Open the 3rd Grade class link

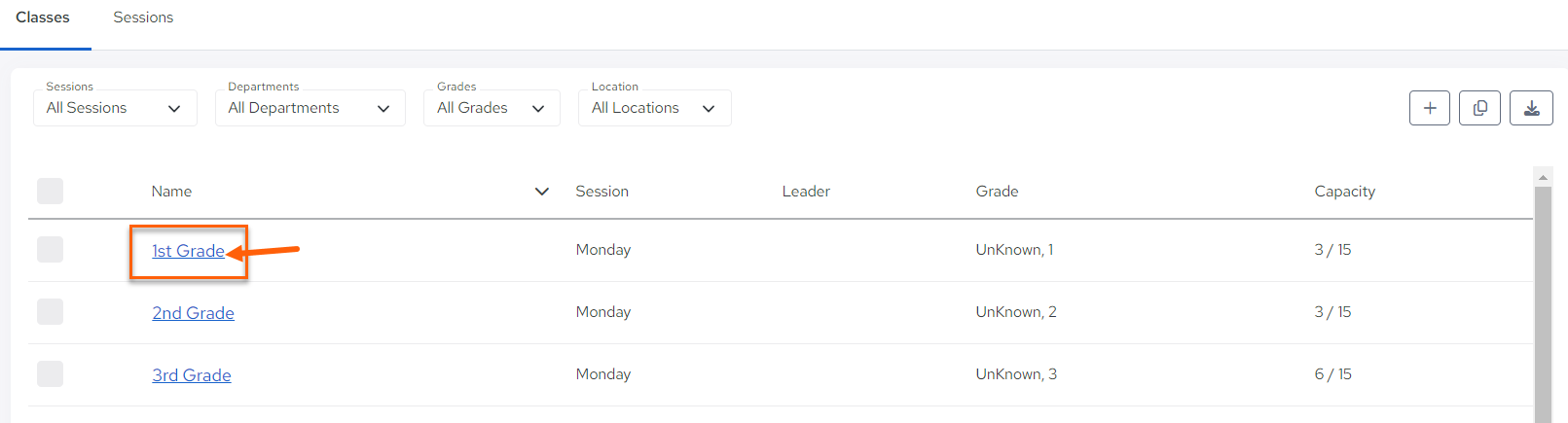pyautogui.click(x=192, y=375)
